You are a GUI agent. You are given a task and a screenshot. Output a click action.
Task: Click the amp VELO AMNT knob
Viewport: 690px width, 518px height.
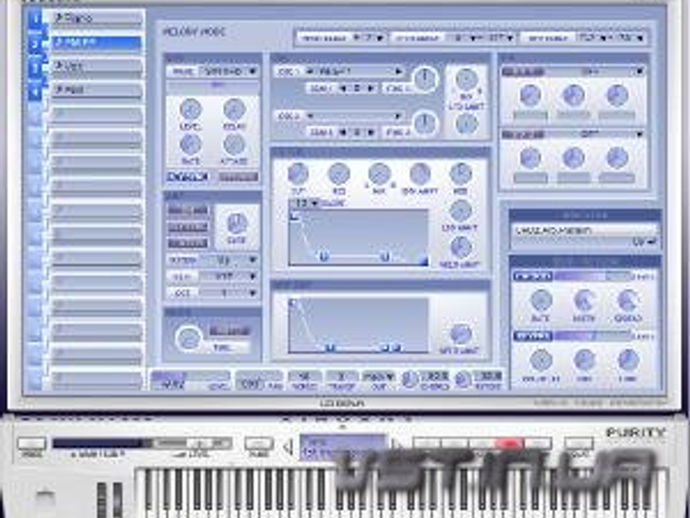[x=460, y=334]
